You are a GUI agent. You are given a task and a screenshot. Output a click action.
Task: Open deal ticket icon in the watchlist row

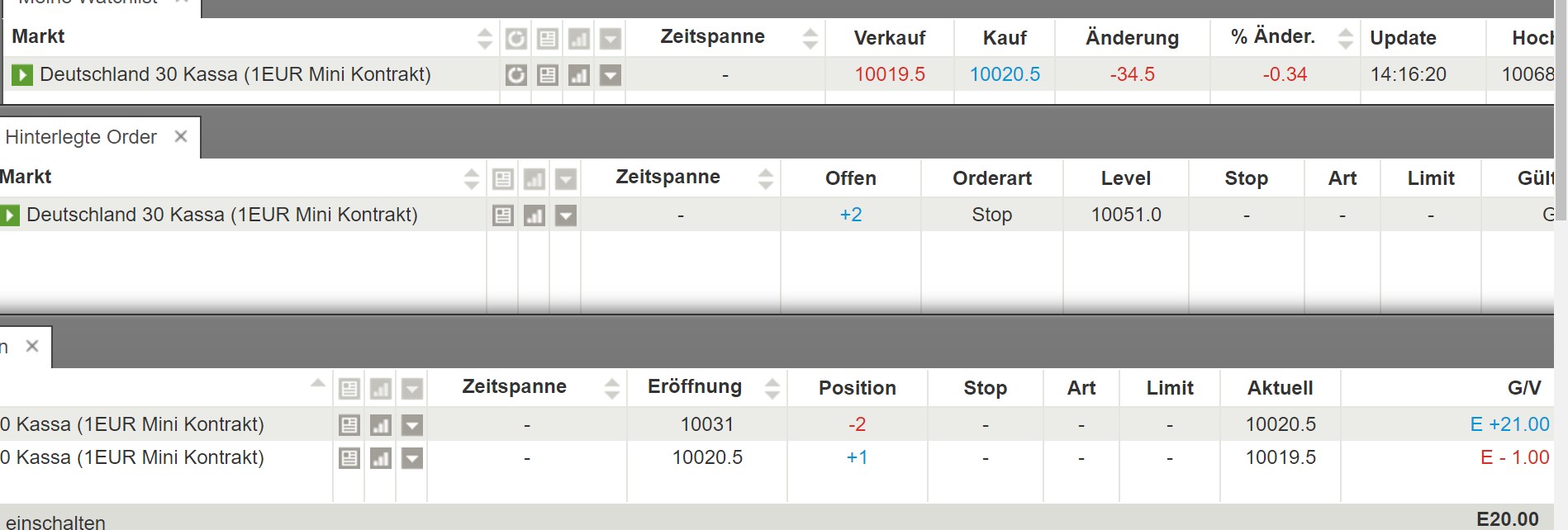coord(548,75)
